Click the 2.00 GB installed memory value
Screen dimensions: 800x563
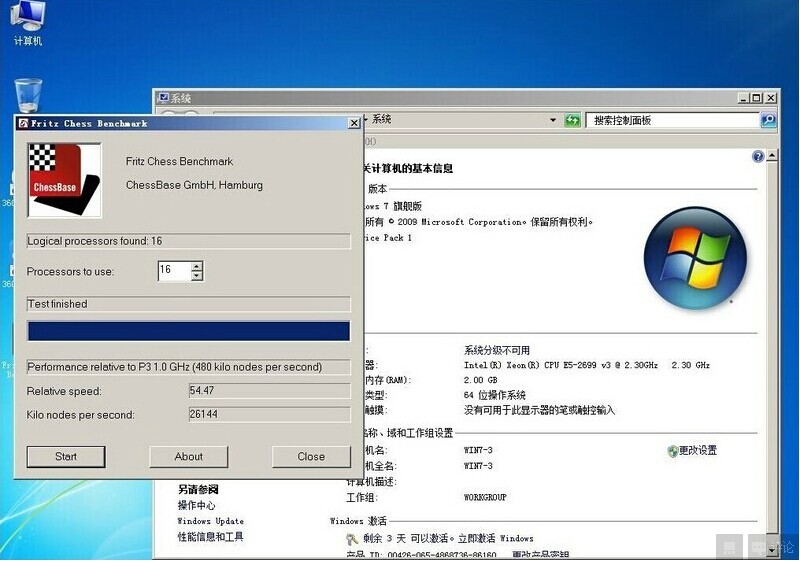480,380
